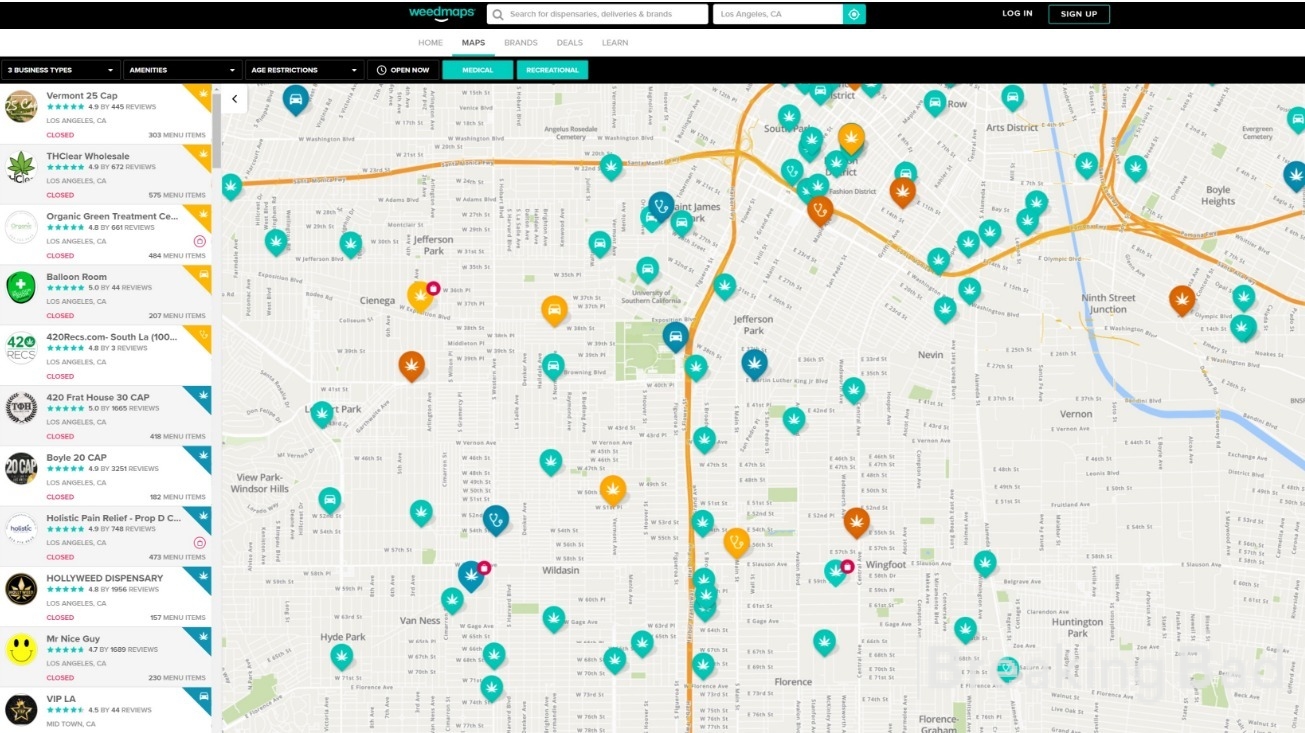Click the teal leaf pin near Boyle Heights
This screenshot has width=1305, height=733.
pos(1135,167)
